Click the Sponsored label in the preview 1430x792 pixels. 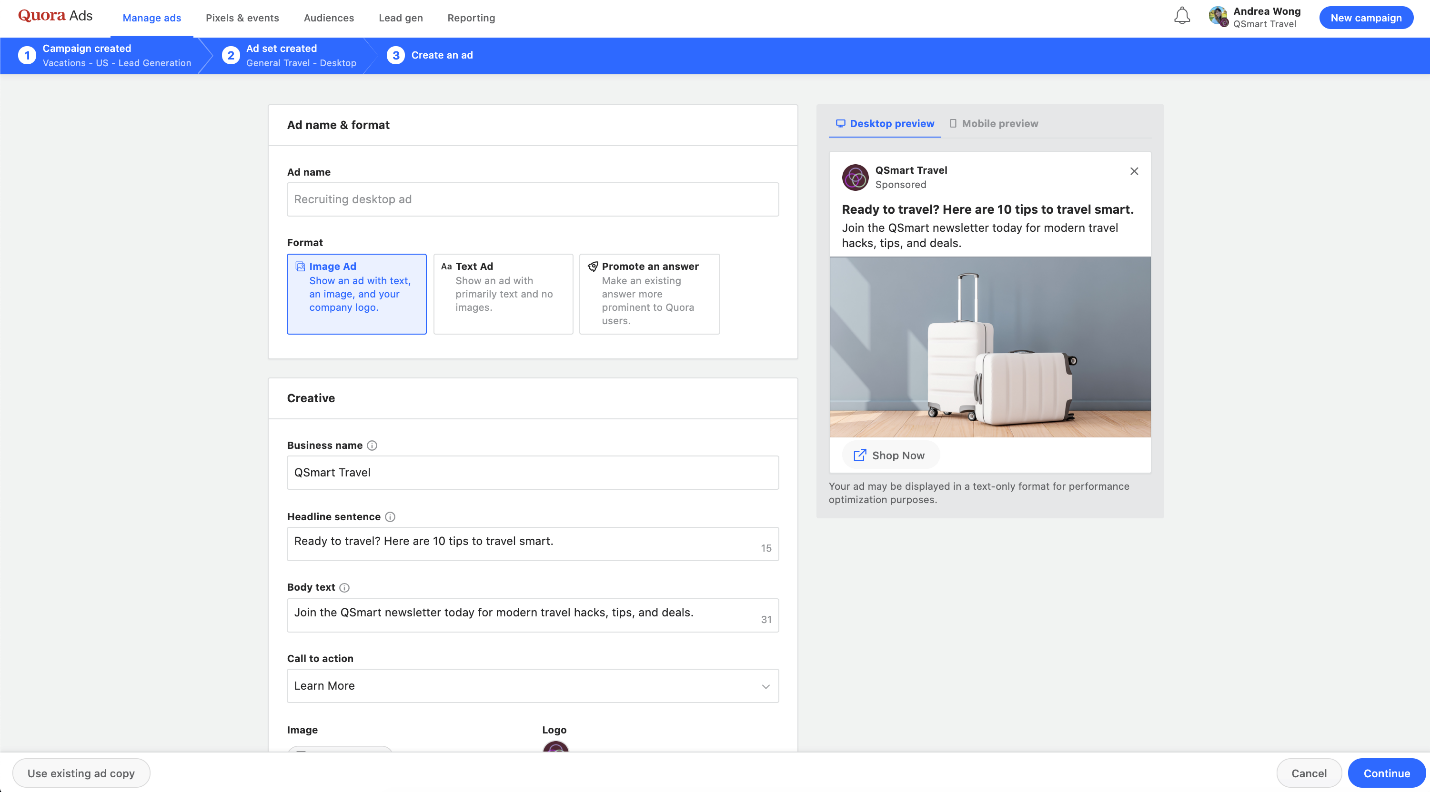[901, 185]
